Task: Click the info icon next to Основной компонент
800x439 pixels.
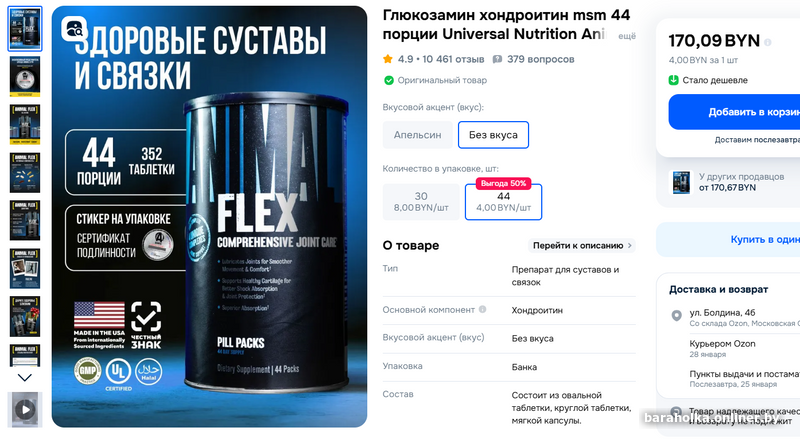Action: click(x=482, y=309)
